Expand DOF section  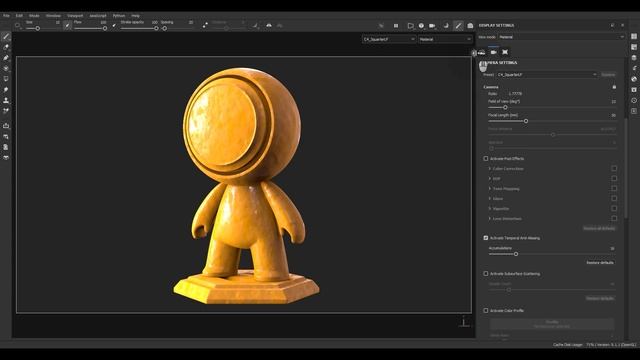click(489, 178)
